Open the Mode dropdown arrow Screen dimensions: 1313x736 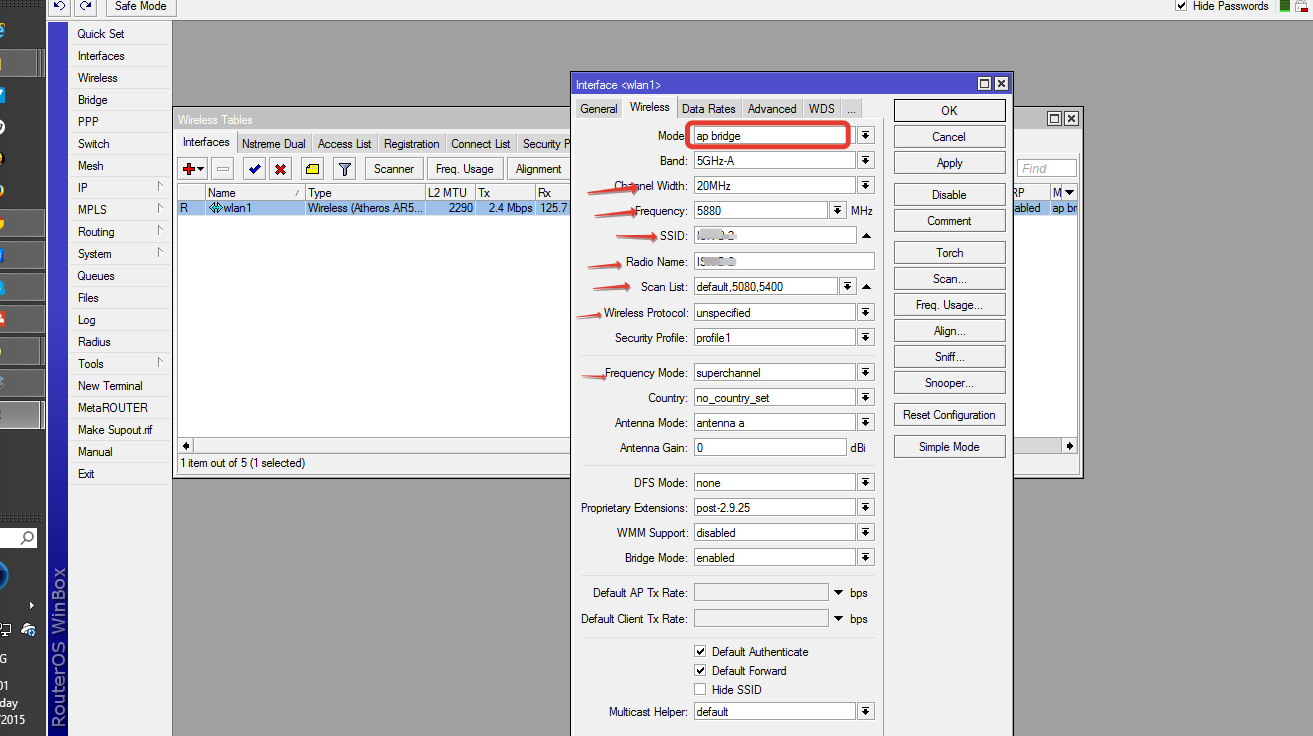click(x=865, y=135)
